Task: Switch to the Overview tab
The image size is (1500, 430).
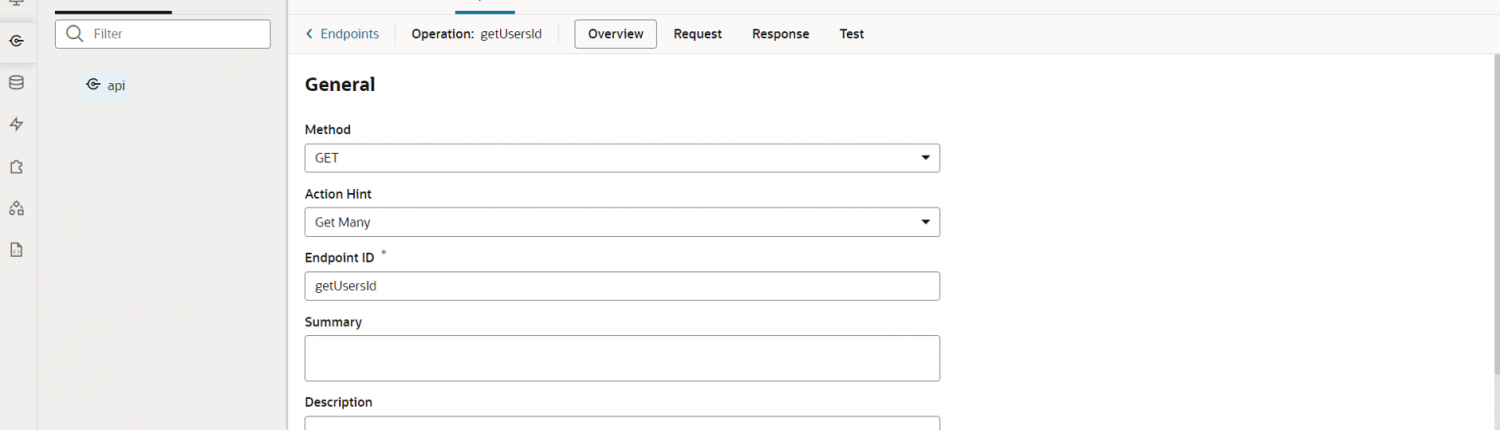Action: pyautogui.click(x=615, y=34)
